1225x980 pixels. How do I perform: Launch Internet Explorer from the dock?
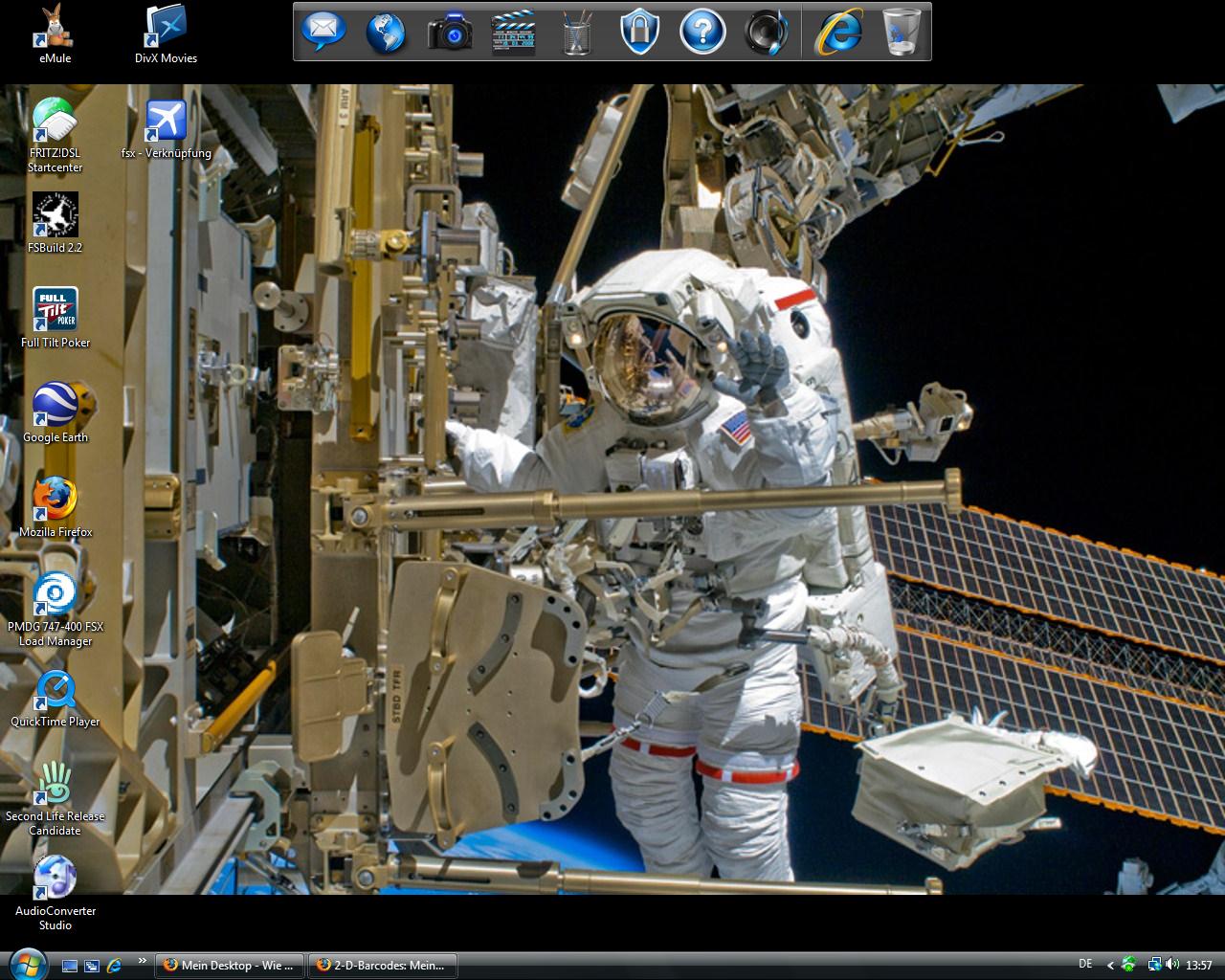(838, 32)
